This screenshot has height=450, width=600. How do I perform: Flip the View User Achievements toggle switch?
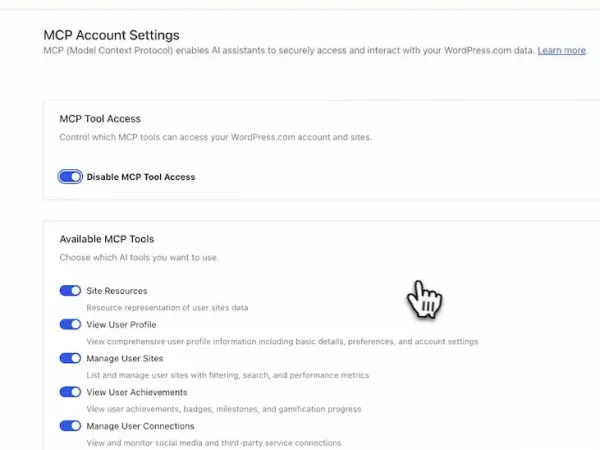(70, 392)
